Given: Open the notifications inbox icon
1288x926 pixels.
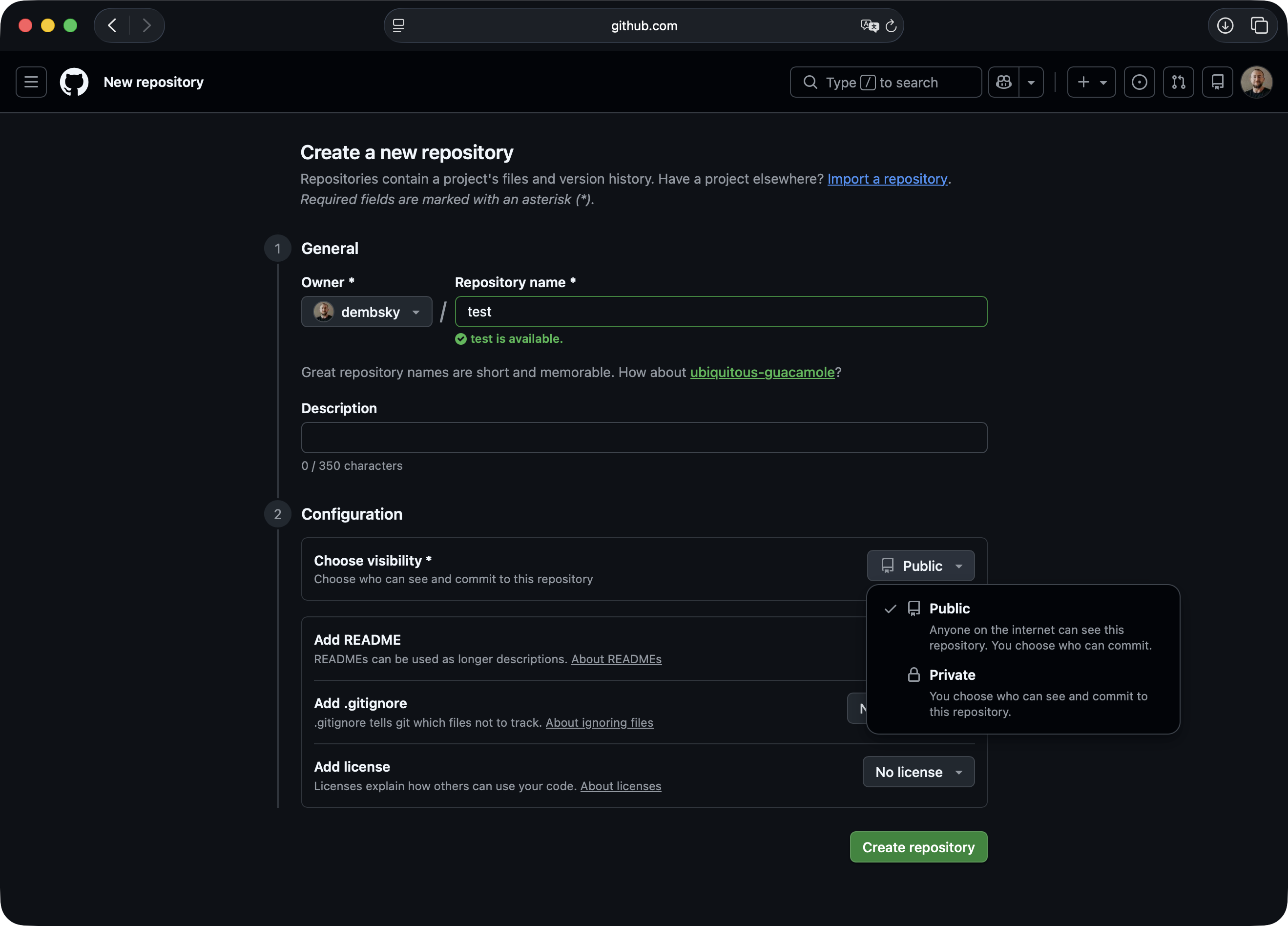Looking at the screenshot, I should (x=1218, y=82).
